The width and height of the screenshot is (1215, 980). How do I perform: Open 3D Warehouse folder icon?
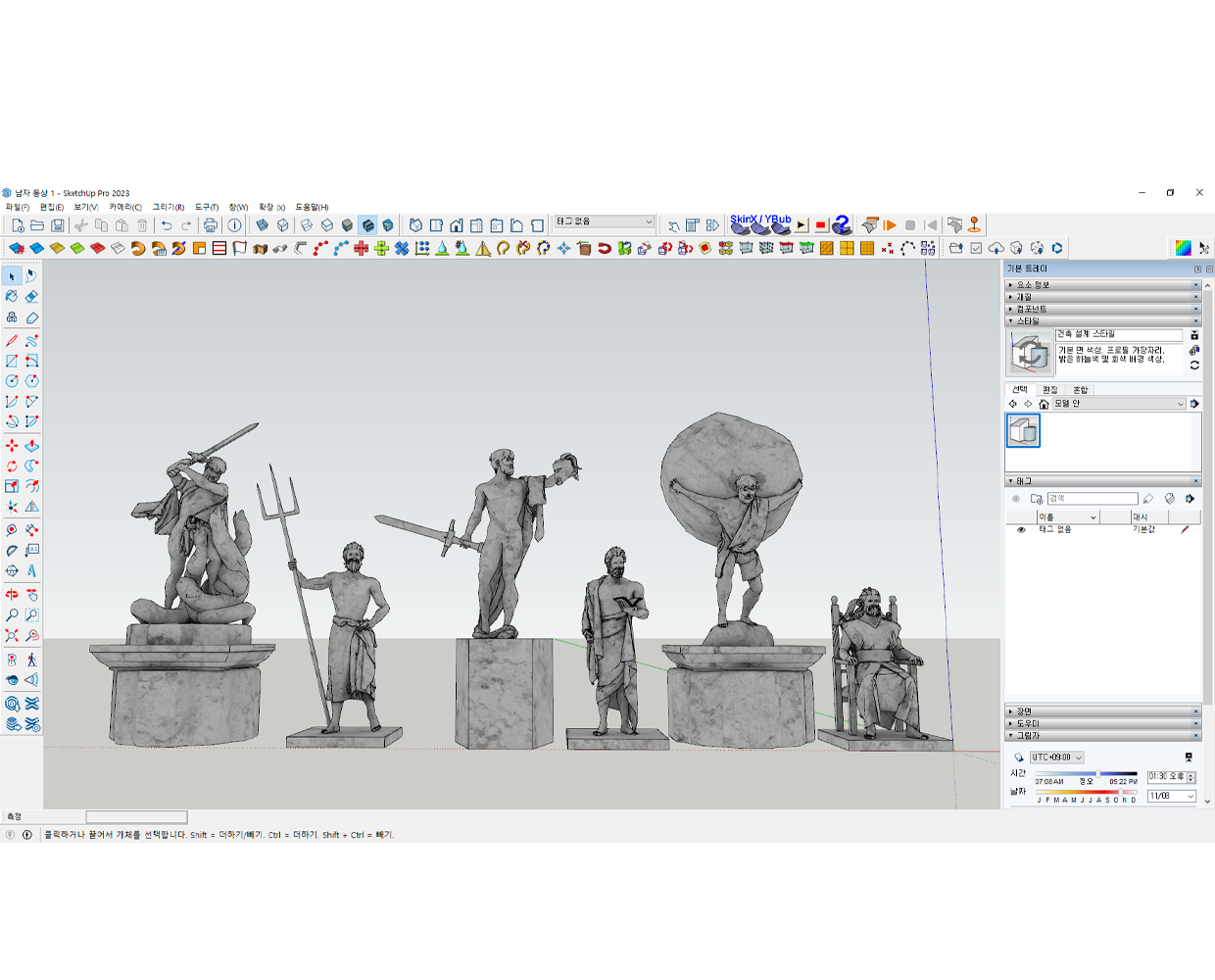tap(955, 248)
